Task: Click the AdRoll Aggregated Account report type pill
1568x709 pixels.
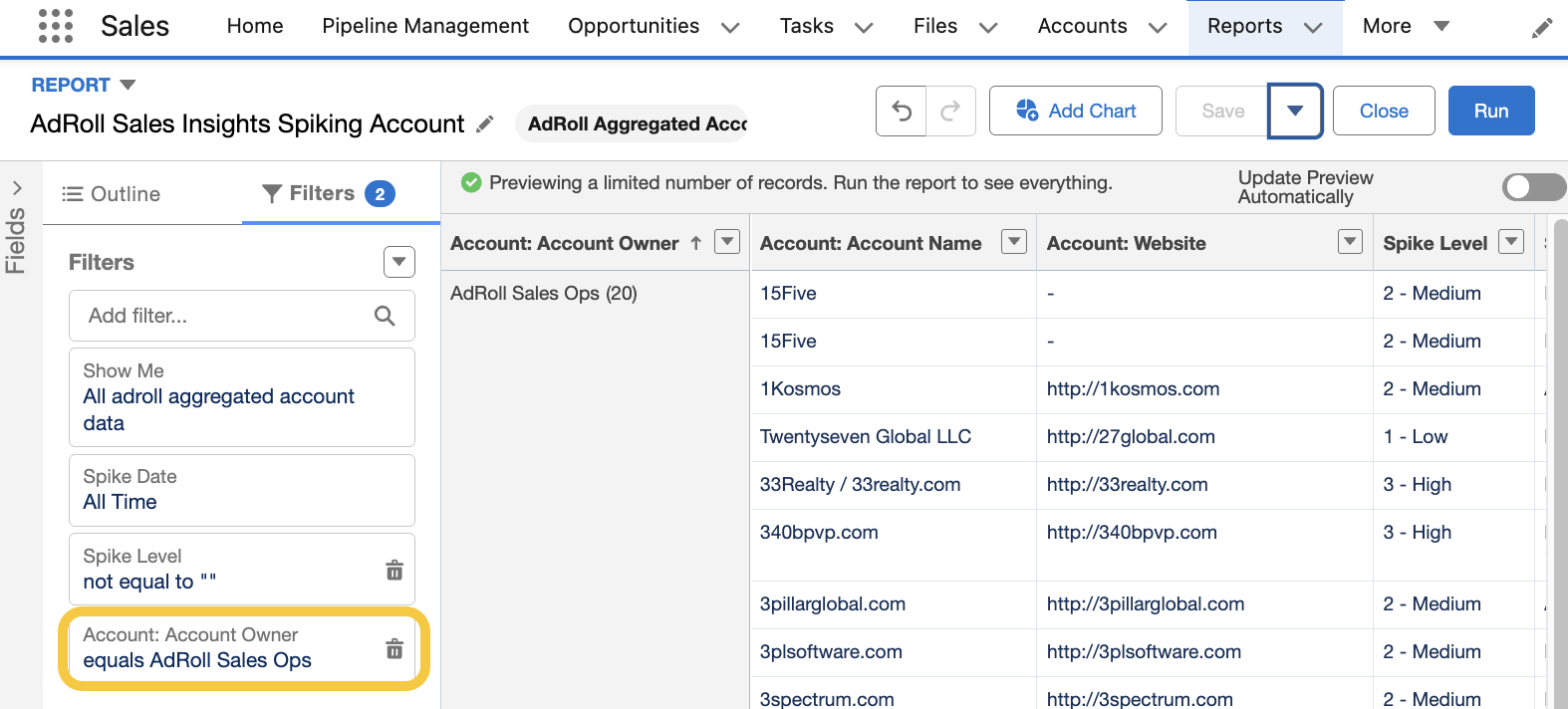Action: (633, 123)
